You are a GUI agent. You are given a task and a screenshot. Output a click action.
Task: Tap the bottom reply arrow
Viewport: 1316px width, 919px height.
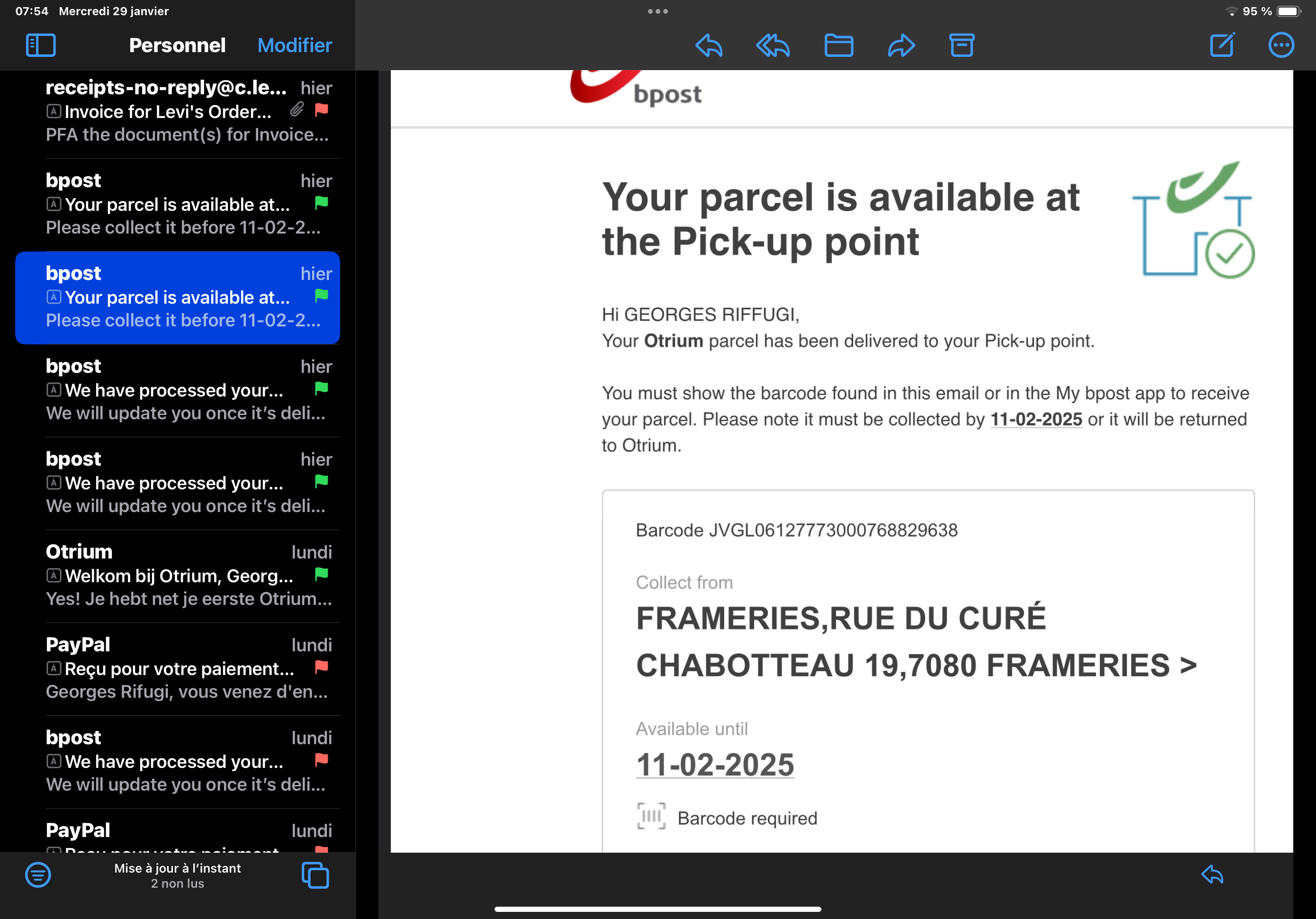[1212, 875]
